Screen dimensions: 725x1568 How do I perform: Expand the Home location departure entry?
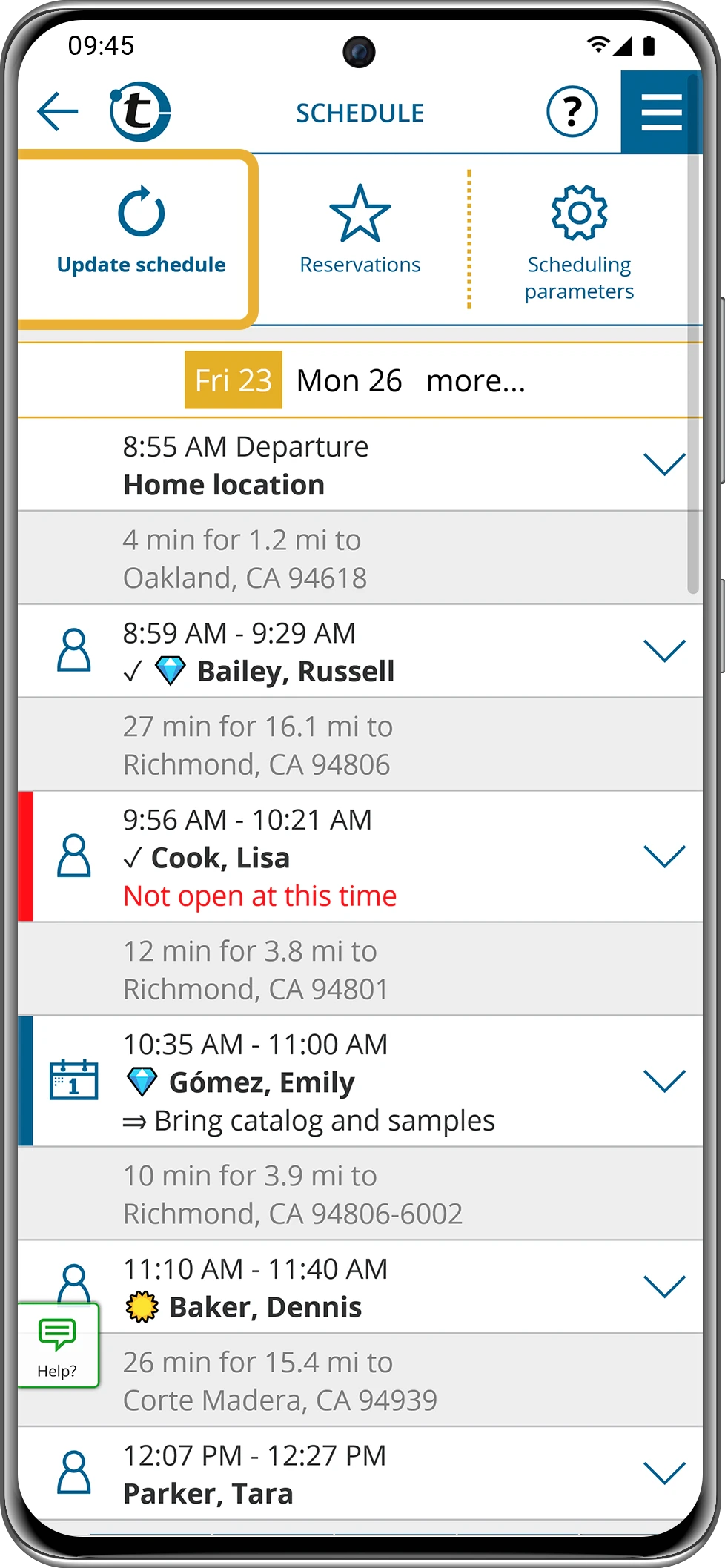pos(664,464)
